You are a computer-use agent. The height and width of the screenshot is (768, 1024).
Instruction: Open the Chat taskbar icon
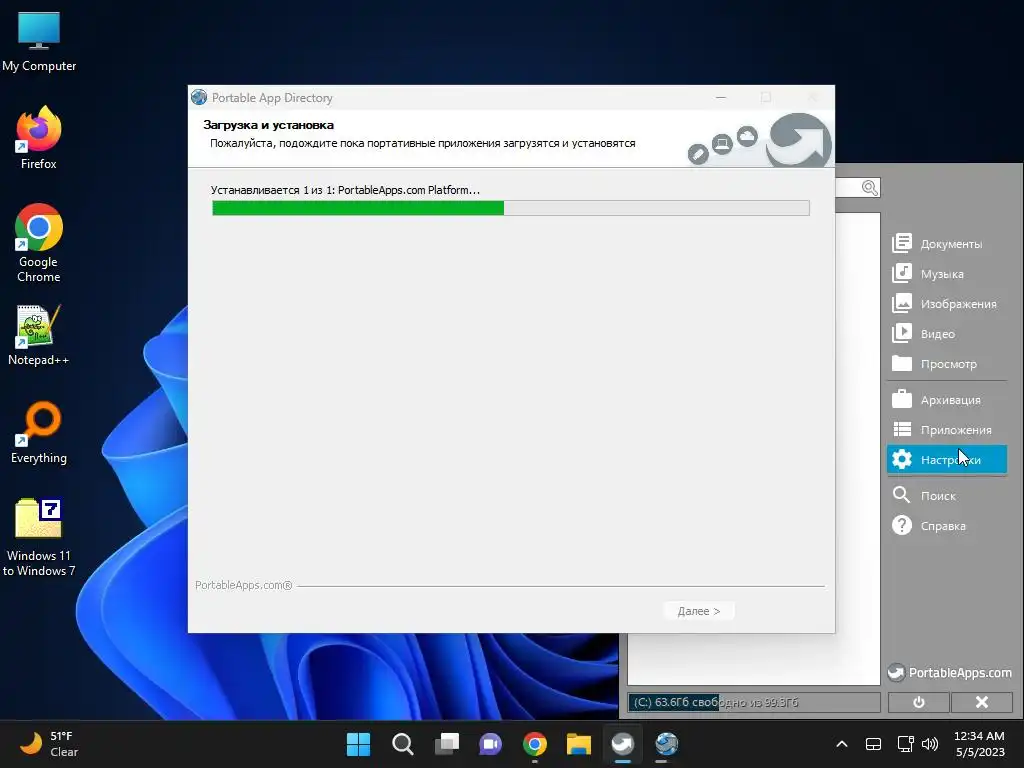(490, 744)
